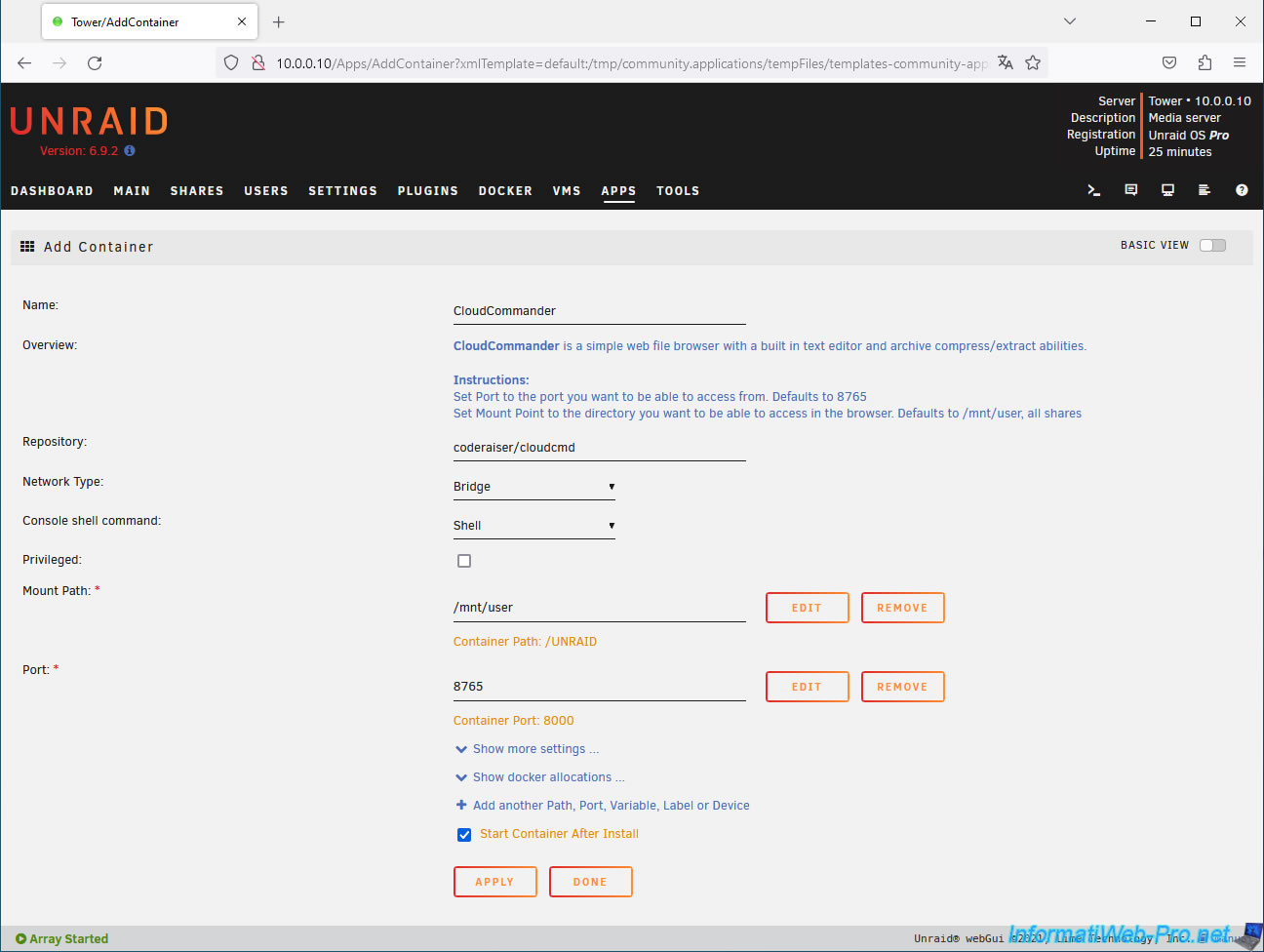
Task: Enable the Privileged checkbox
Action: coord(464,561)
